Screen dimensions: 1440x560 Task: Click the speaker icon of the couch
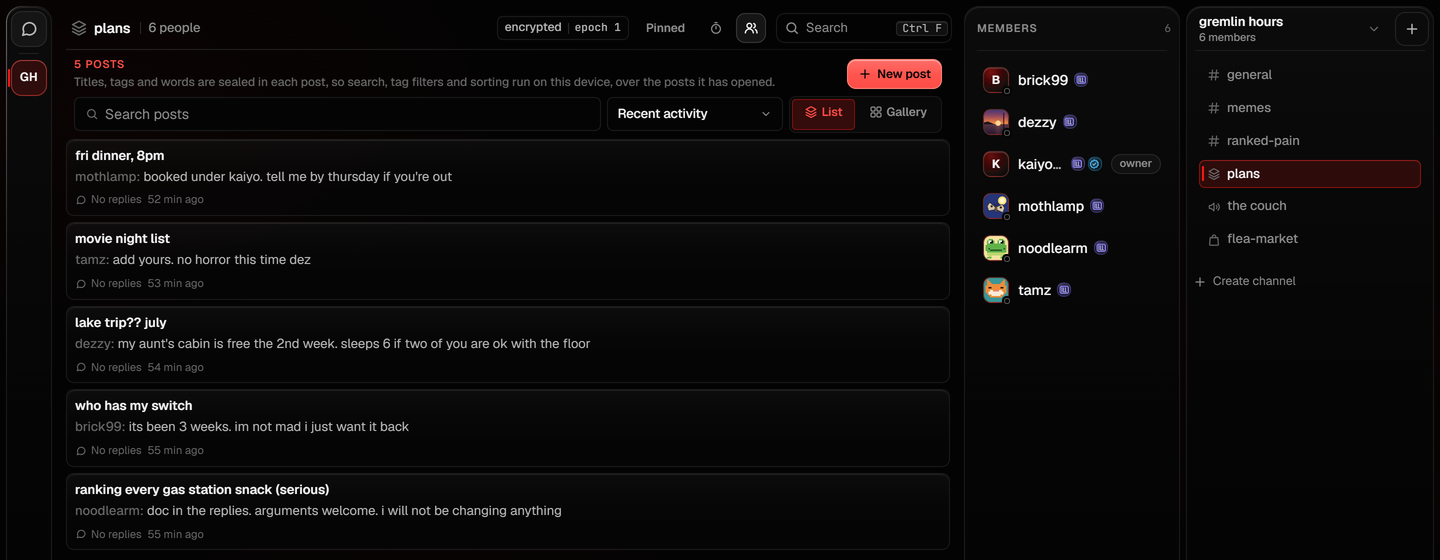[x=1214, y=207]
